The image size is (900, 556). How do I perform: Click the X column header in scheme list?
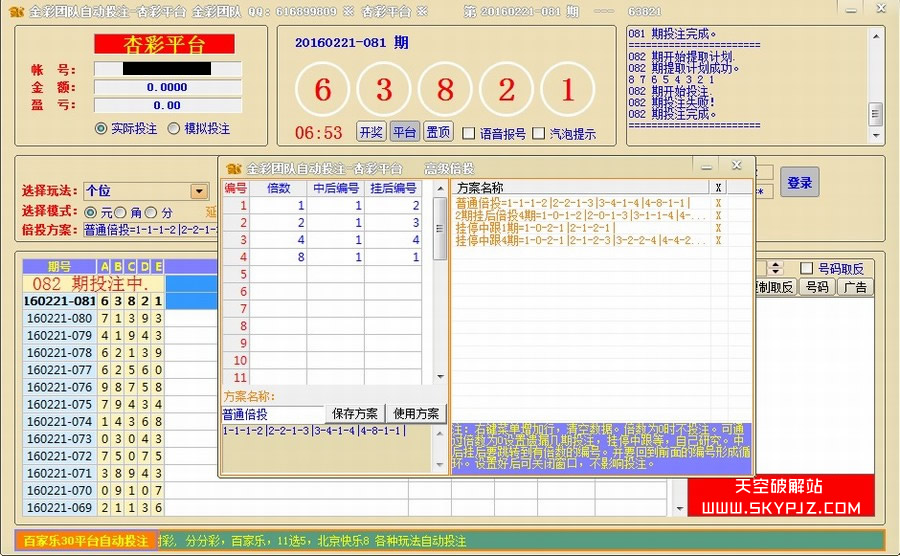(x=717, y=188)
